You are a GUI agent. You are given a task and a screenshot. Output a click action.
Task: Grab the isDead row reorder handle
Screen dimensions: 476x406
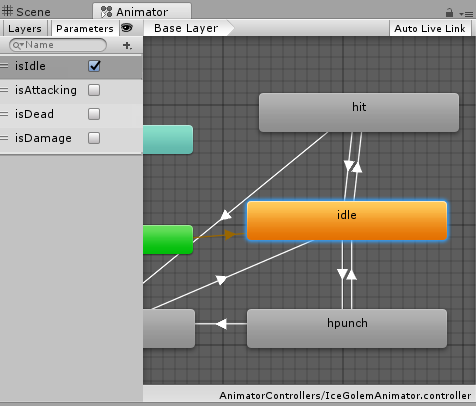pos(4,114)
